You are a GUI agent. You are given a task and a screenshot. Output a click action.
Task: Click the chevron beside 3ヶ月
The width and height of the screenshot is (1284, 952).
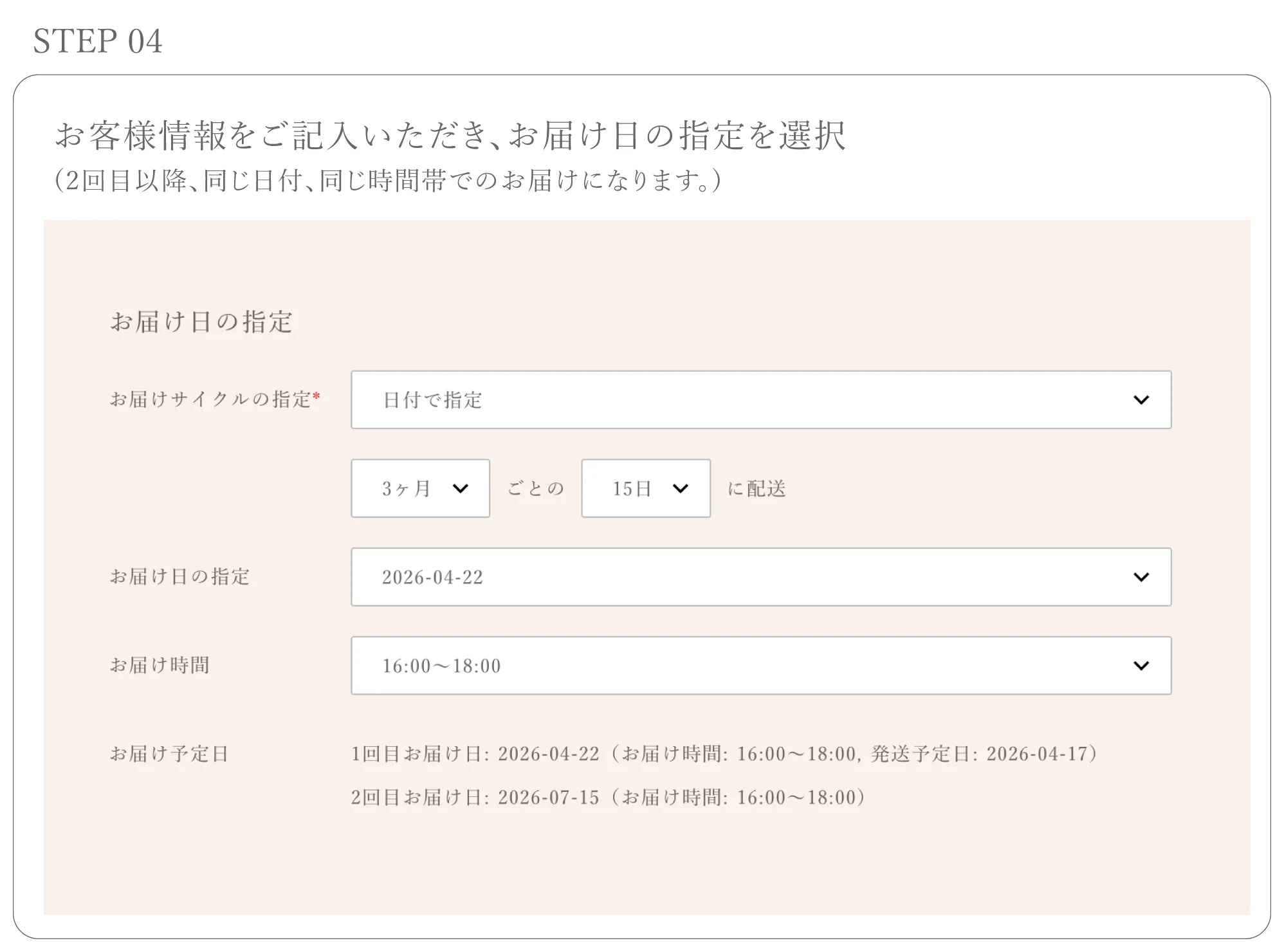coord(461,488)
